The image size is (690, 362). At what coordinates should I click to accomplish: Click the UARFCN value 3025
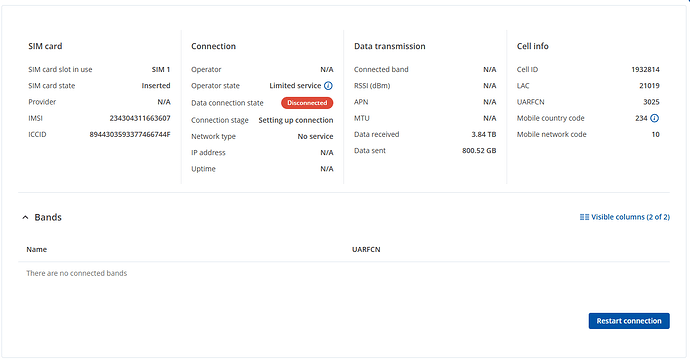coord(651,102)
